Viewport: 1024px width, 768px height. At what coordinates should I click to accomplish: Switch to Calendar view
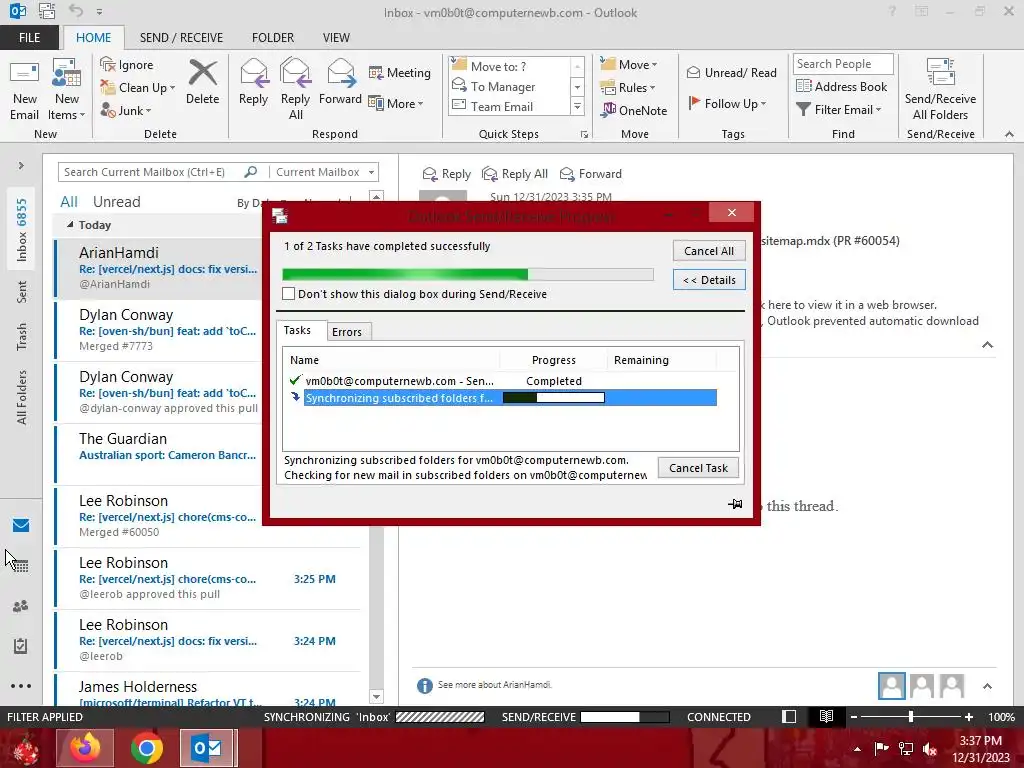coord(21,566)
